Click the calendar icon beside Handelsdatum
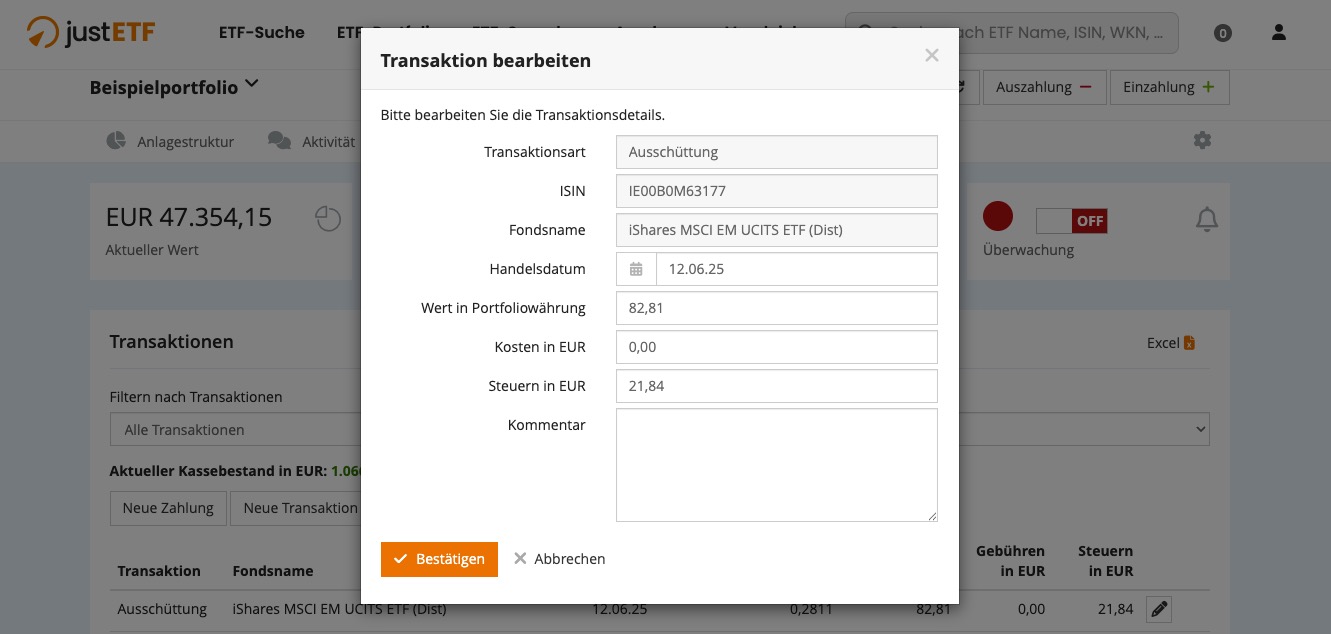The image size is (1331, 634). pyautogui.click(x=636, y=269)
